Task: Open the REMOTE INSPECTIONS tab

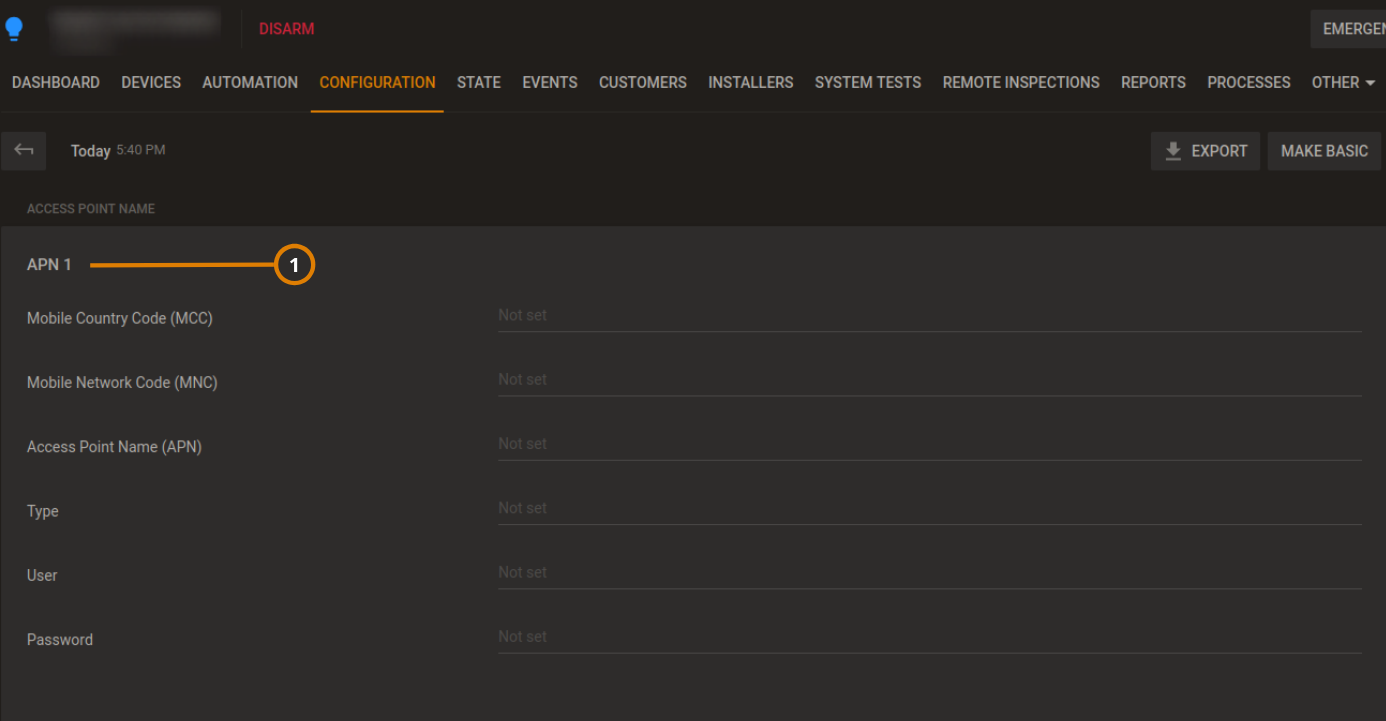Action: tap(1020, 82)
